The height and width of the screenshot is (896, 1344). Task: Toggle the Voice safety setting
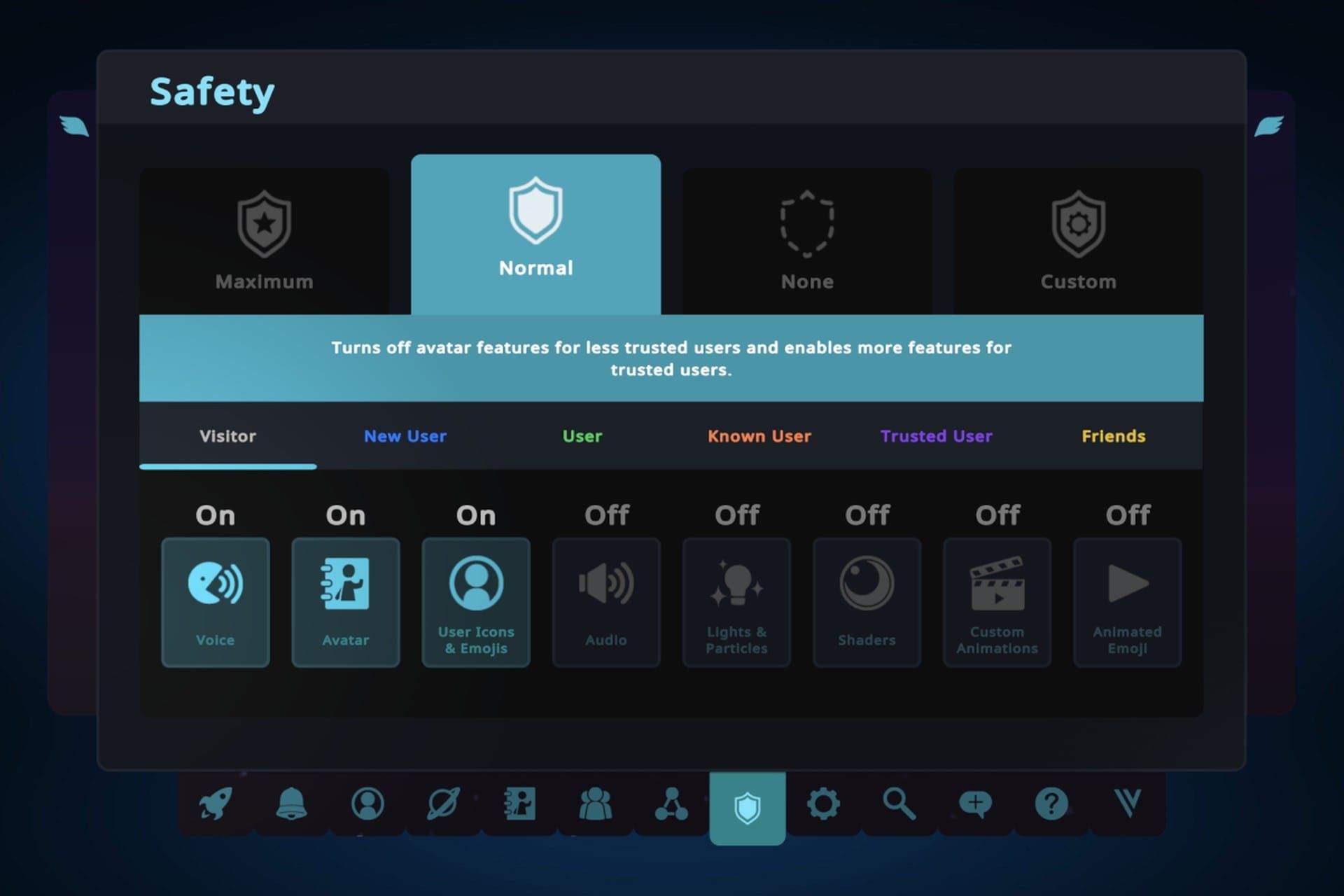coord(215,602)
